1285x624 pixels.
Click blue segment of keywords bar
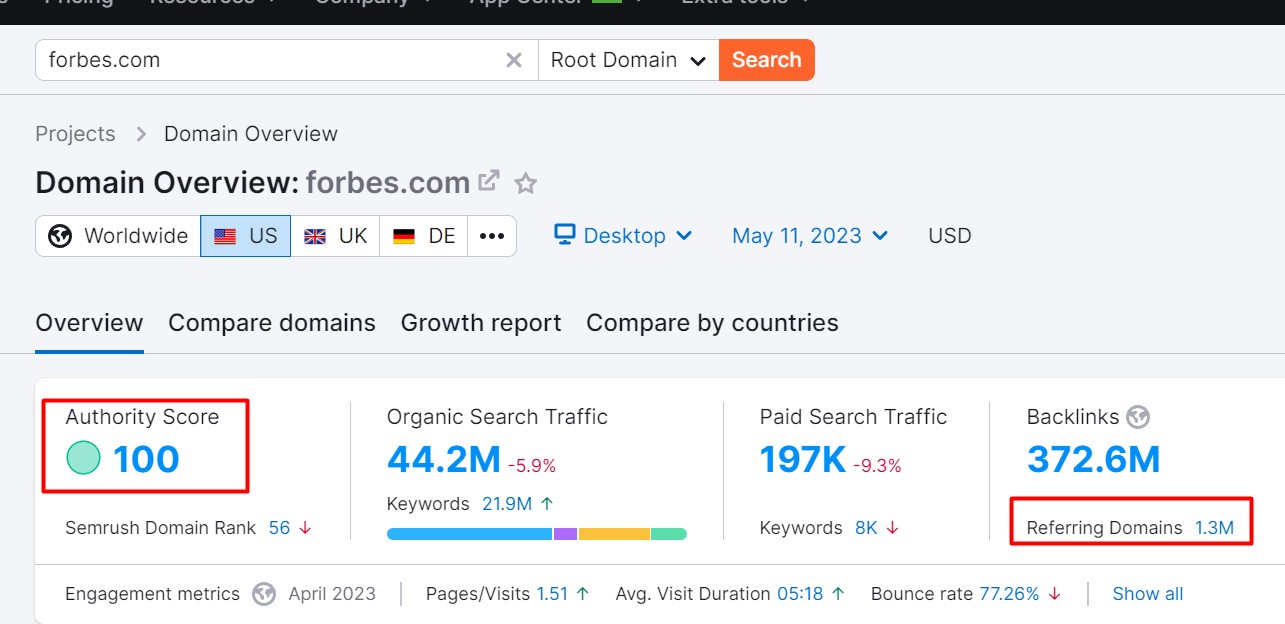(470, 534)
